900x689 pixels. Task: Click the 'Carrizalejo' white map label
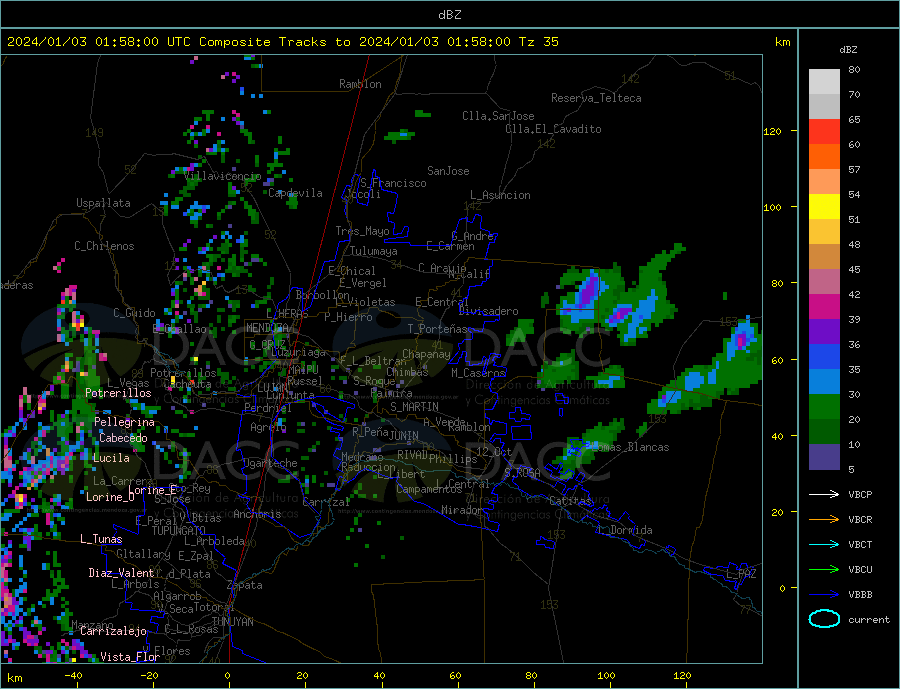click(113, 632)
